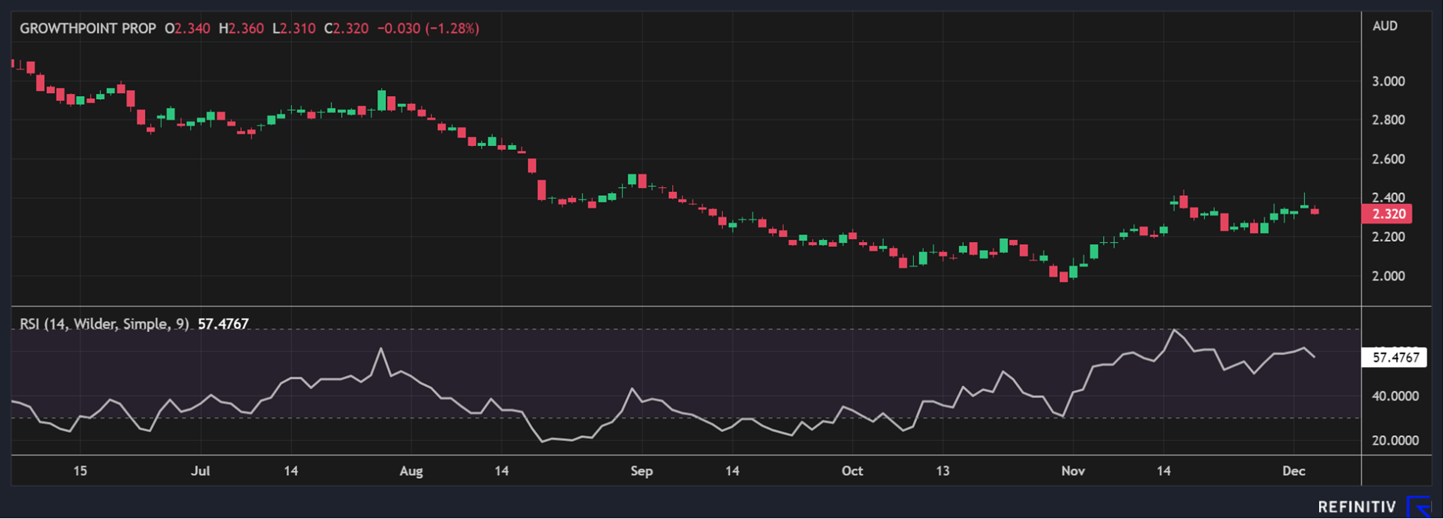Screen dimensions: 1444x519
Task: Select the Oct marker on time axis
Action: pos(852,471)
